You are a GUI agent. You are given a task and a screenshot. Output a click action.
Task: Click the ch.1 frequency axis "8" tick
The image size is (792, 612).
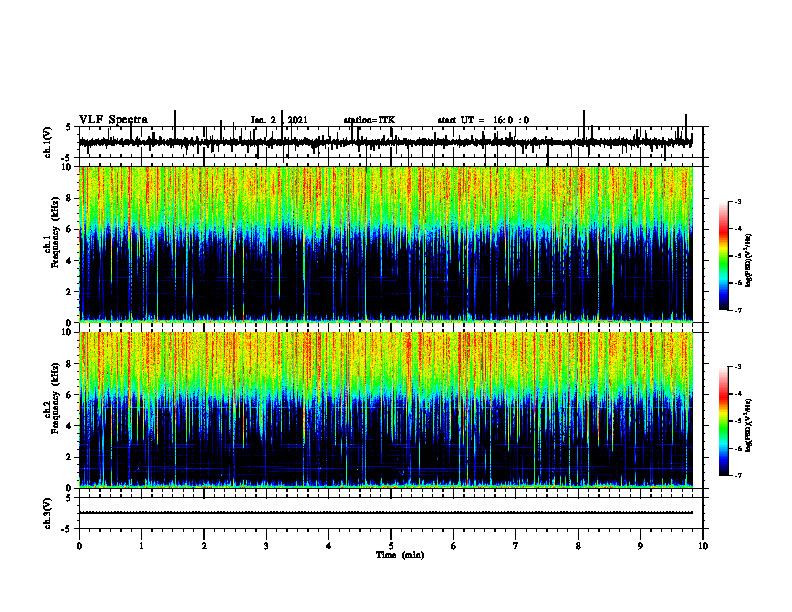(70, 198)
